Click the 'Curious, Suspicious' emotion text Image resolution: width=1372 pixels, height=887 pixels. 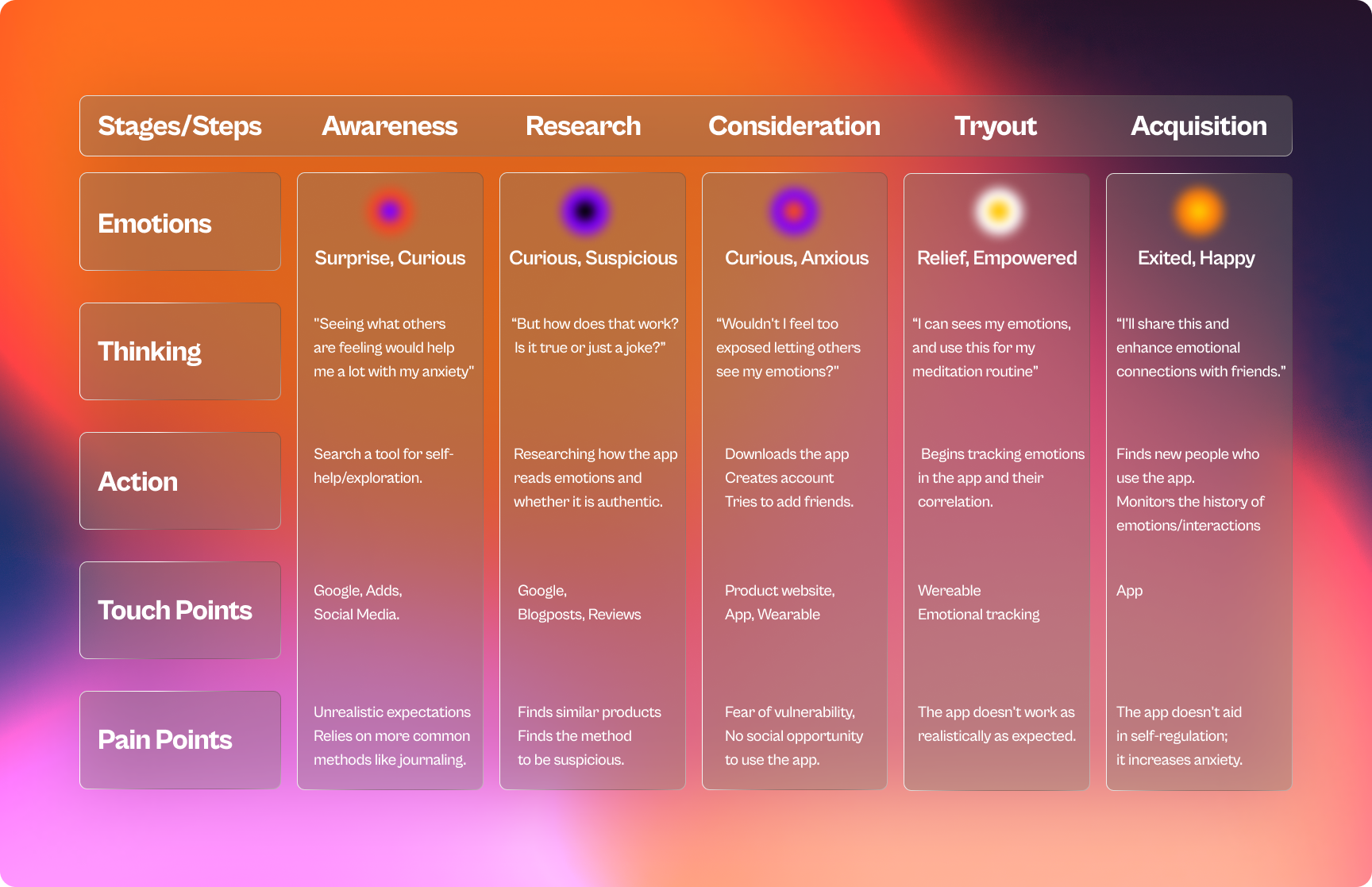(x=593, y=258)
